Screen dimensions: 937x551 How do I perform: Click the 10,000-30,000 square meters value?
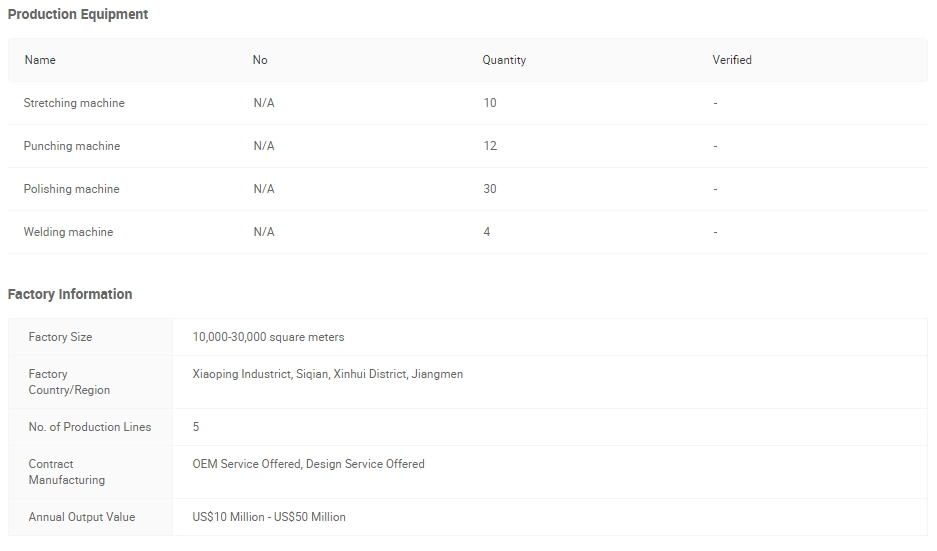[x=268, y=337]
